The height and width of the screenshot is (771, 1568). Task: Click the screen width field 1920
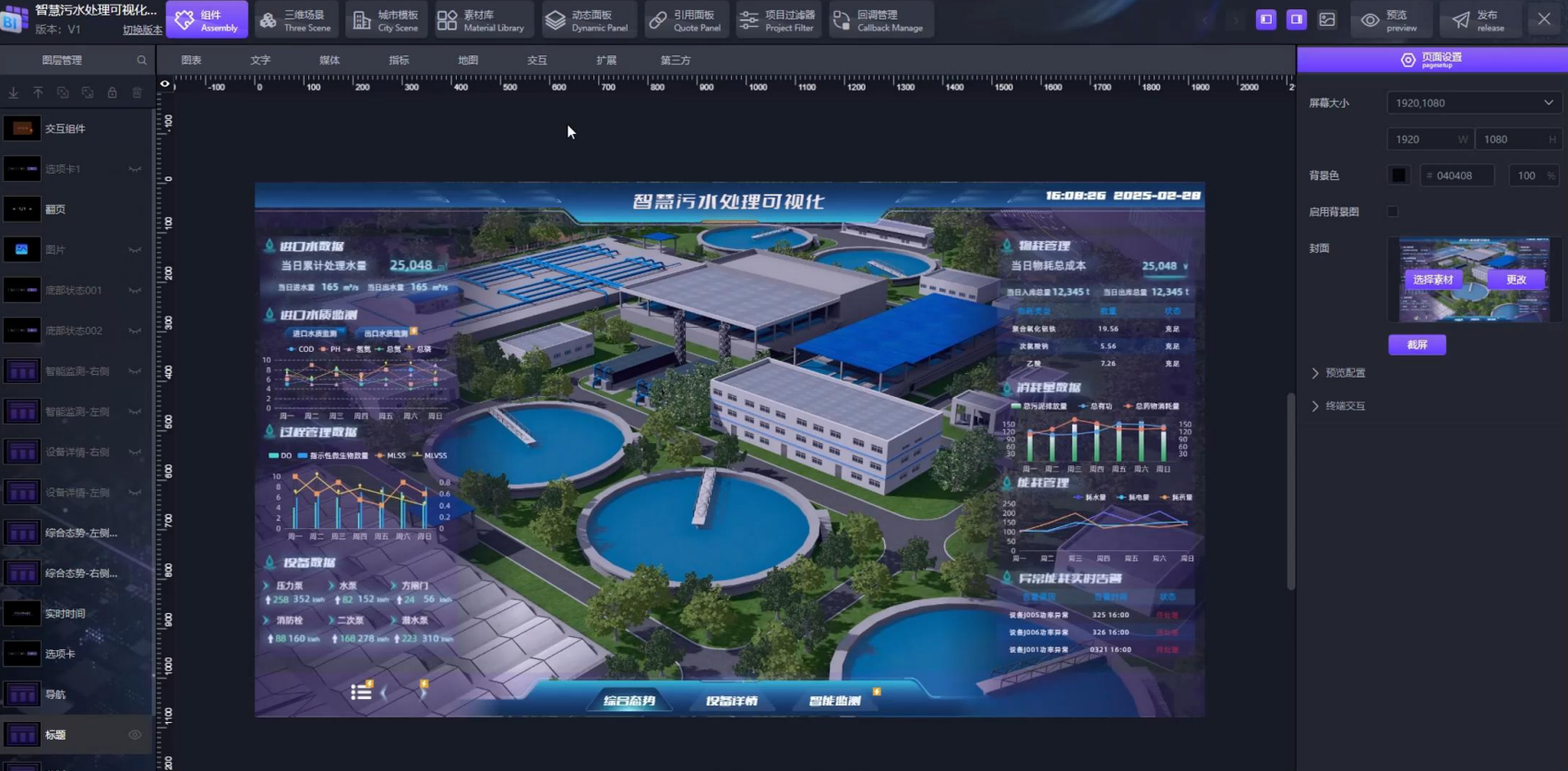click(x=1430, y=139)
